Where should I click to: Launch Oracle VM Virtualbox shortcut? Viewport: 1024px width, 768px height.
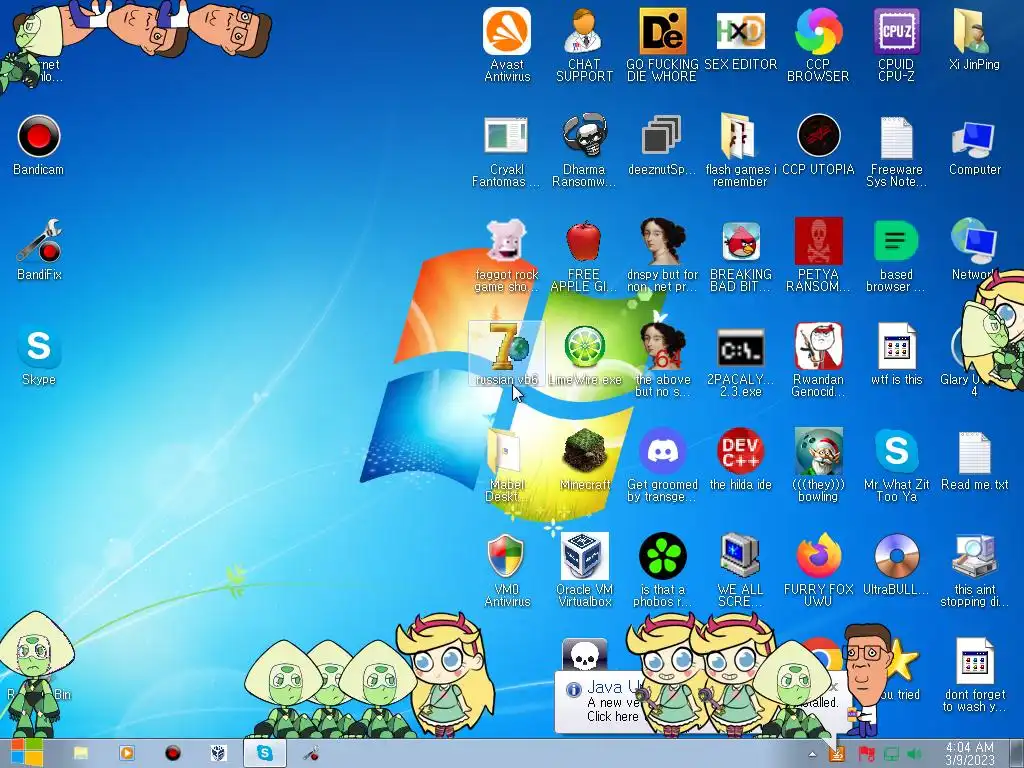(584, 571)
